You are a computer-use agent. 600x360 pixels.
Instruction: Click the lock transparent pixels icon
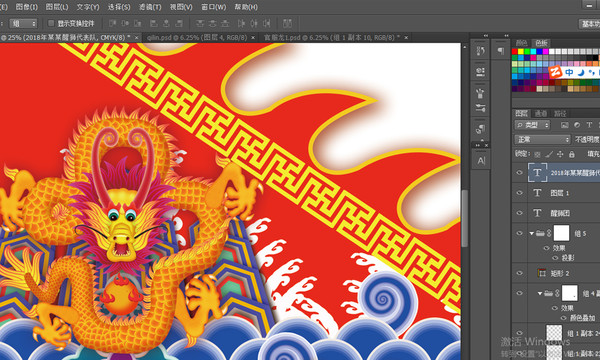click(537, 154)
